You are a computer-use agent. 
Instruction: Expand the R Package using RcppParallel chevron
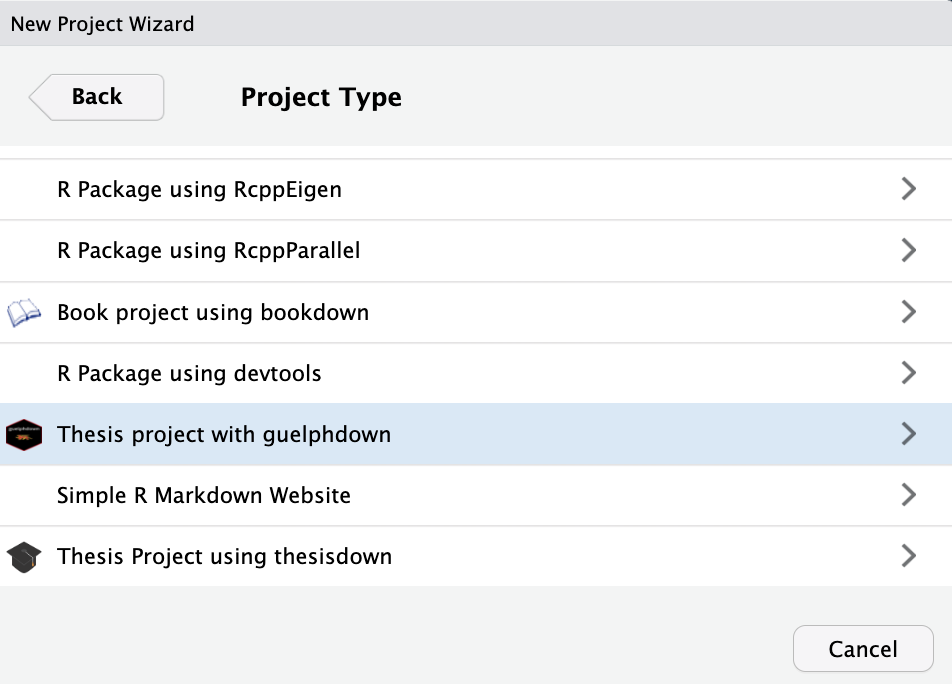(908, 250)
